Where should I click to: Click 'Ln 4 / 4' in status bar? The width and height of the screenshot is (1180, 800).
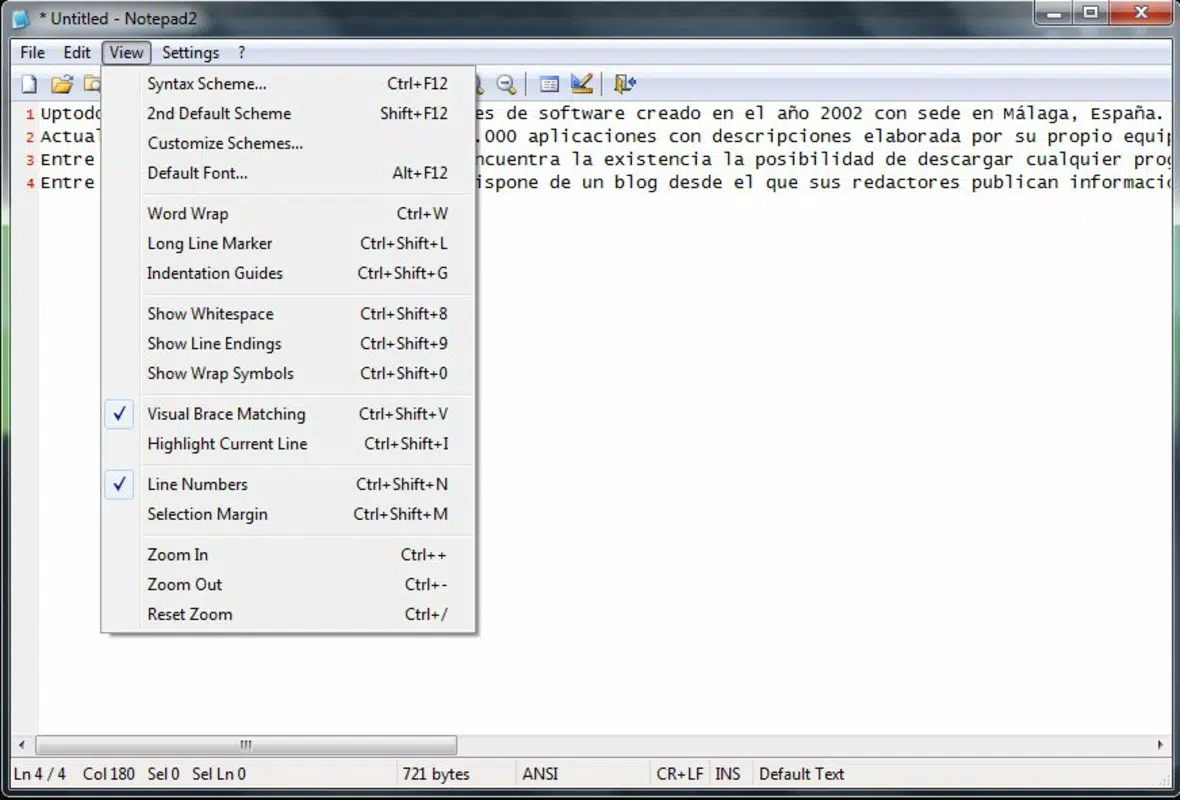40,774
